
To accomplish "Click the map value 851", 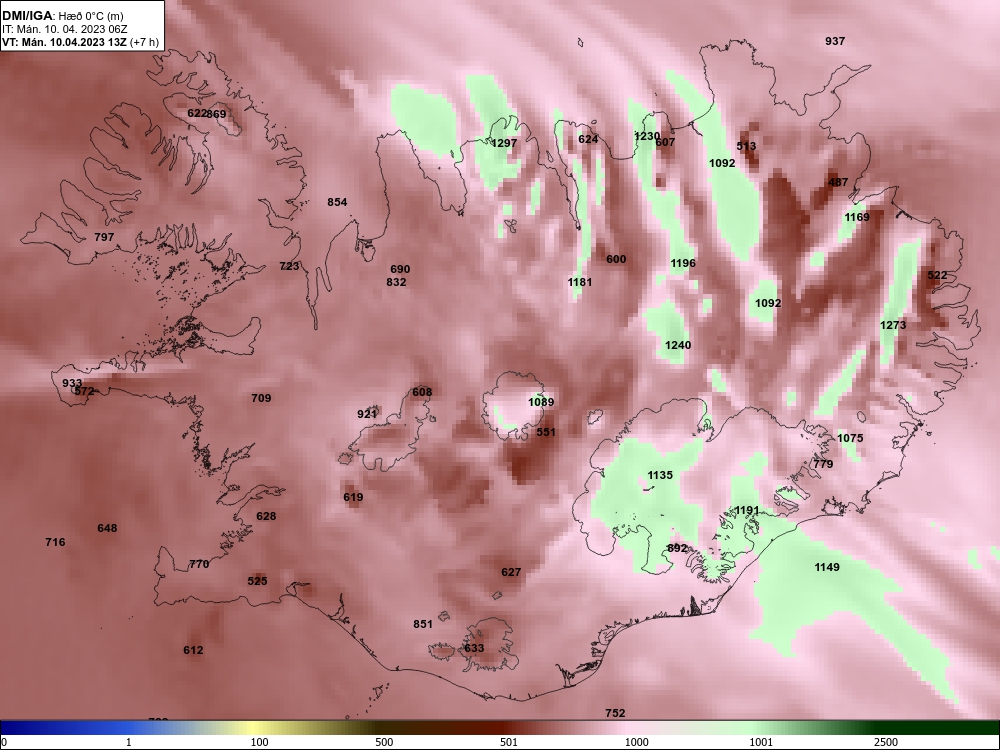I will pyautogui.click(x=423, y=624).
